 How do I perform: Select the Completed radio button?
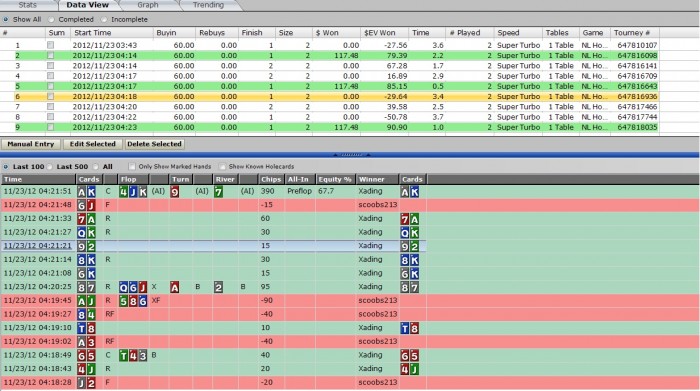coord(51,20)
